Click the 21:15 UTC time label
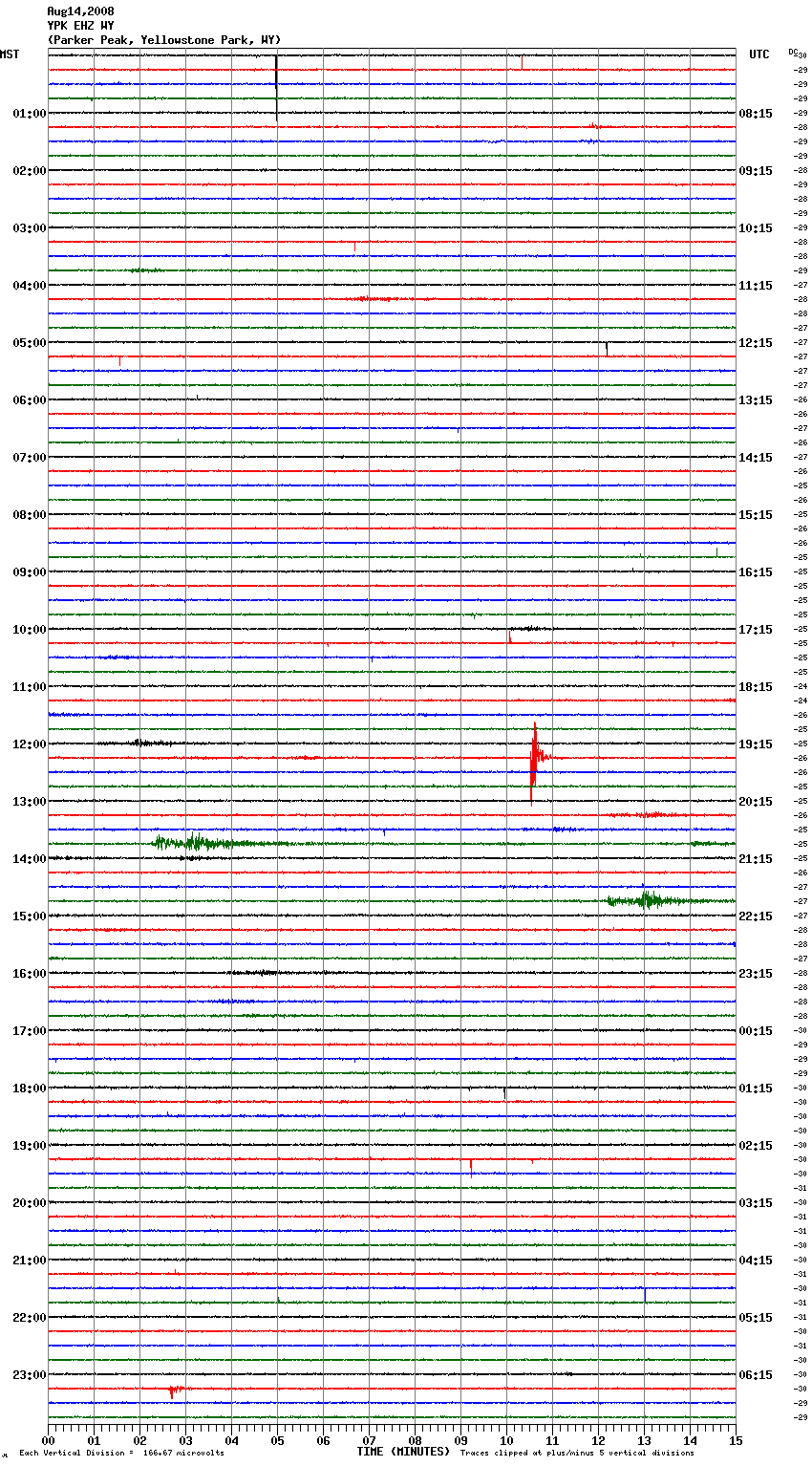Viewport: 812px width, 1466px height. tap(756, 859)
